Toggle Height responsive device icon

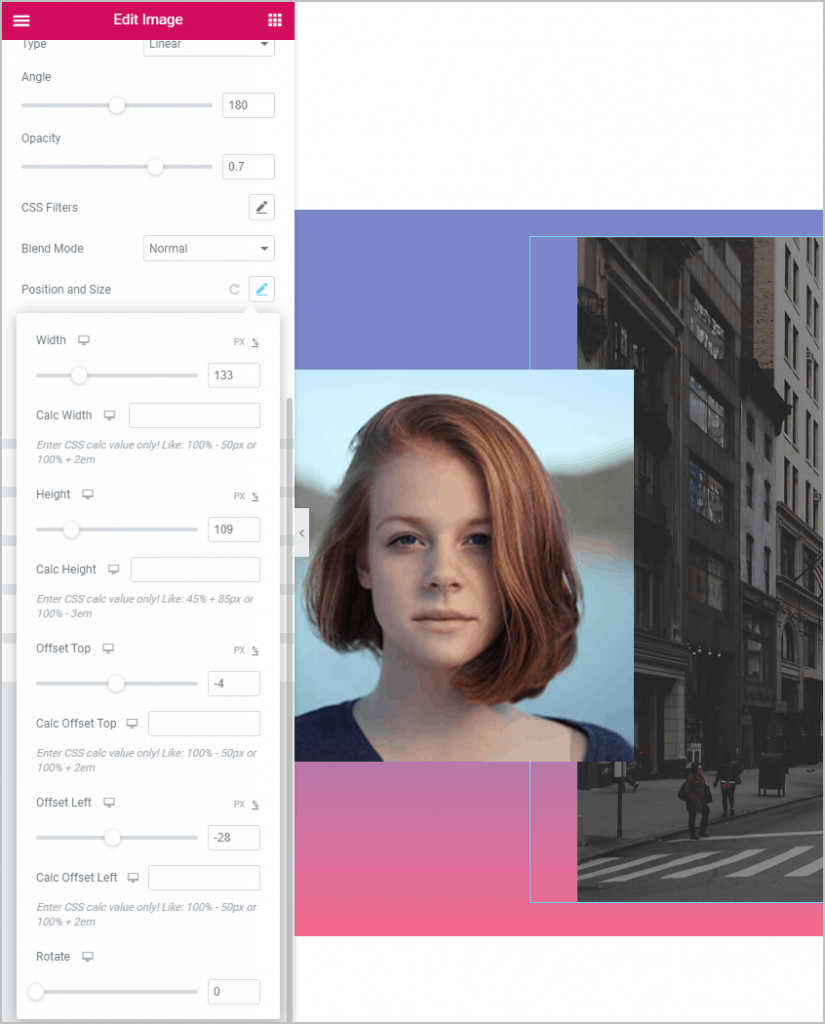88,494
